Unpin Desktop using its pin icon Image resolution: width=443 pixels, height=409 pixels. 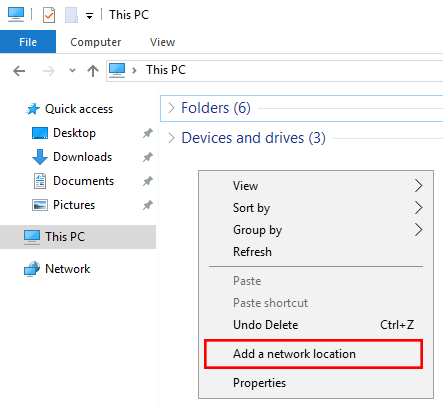148,133
